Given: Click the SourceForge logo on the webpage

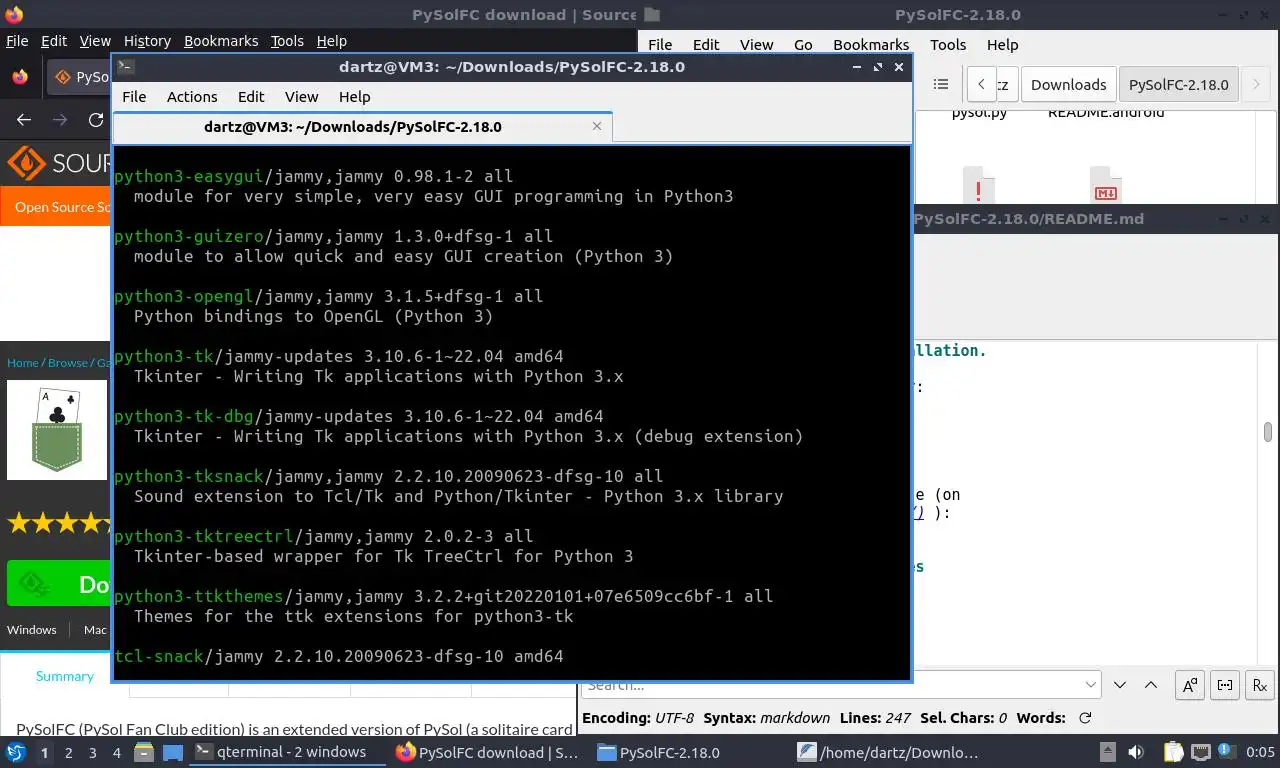Looking at the screenshot, I should click(x=60, y=163).
